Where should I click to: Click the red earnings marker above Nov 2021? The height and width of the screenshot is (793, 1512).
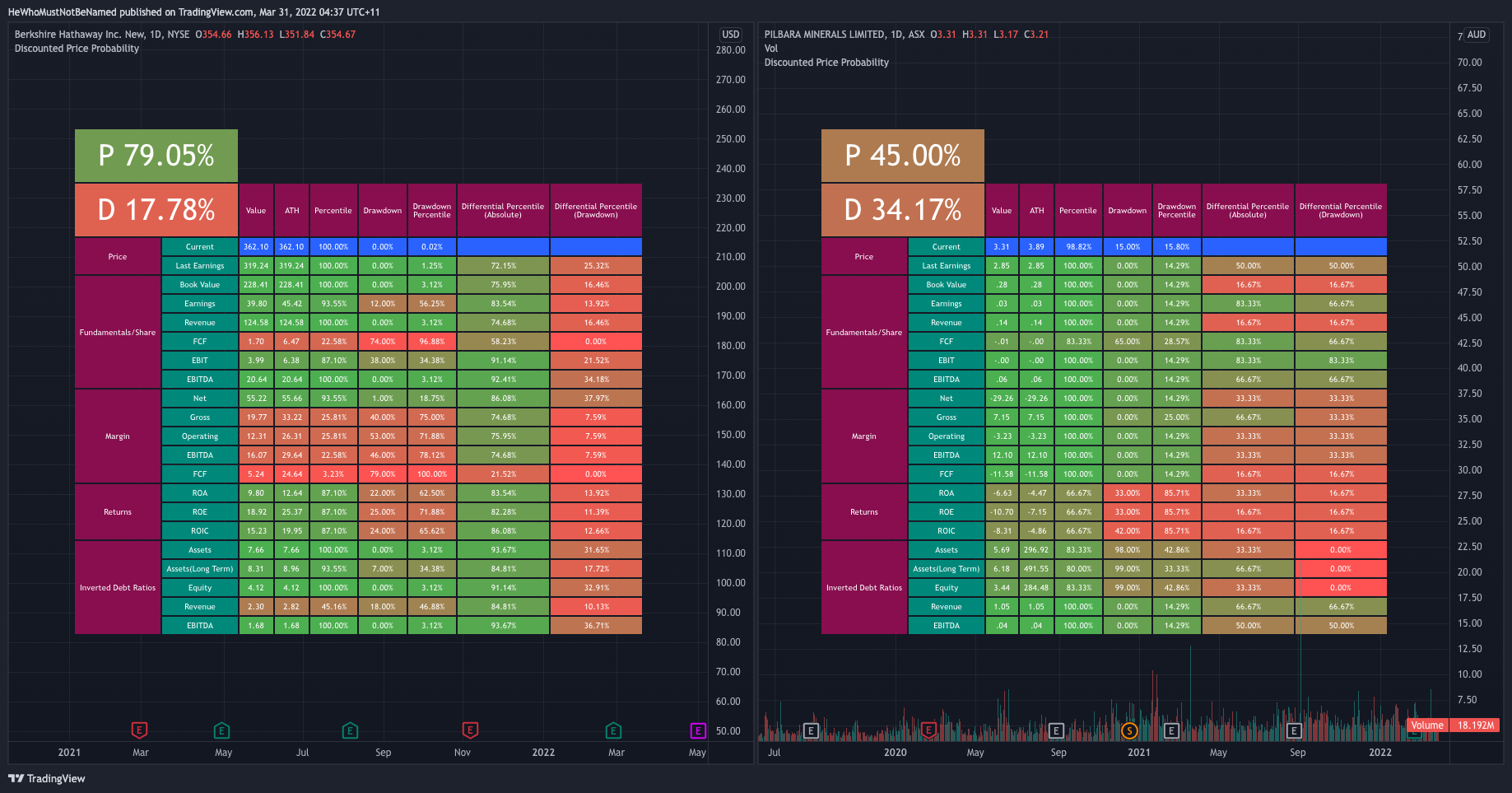tap(470, 730)
